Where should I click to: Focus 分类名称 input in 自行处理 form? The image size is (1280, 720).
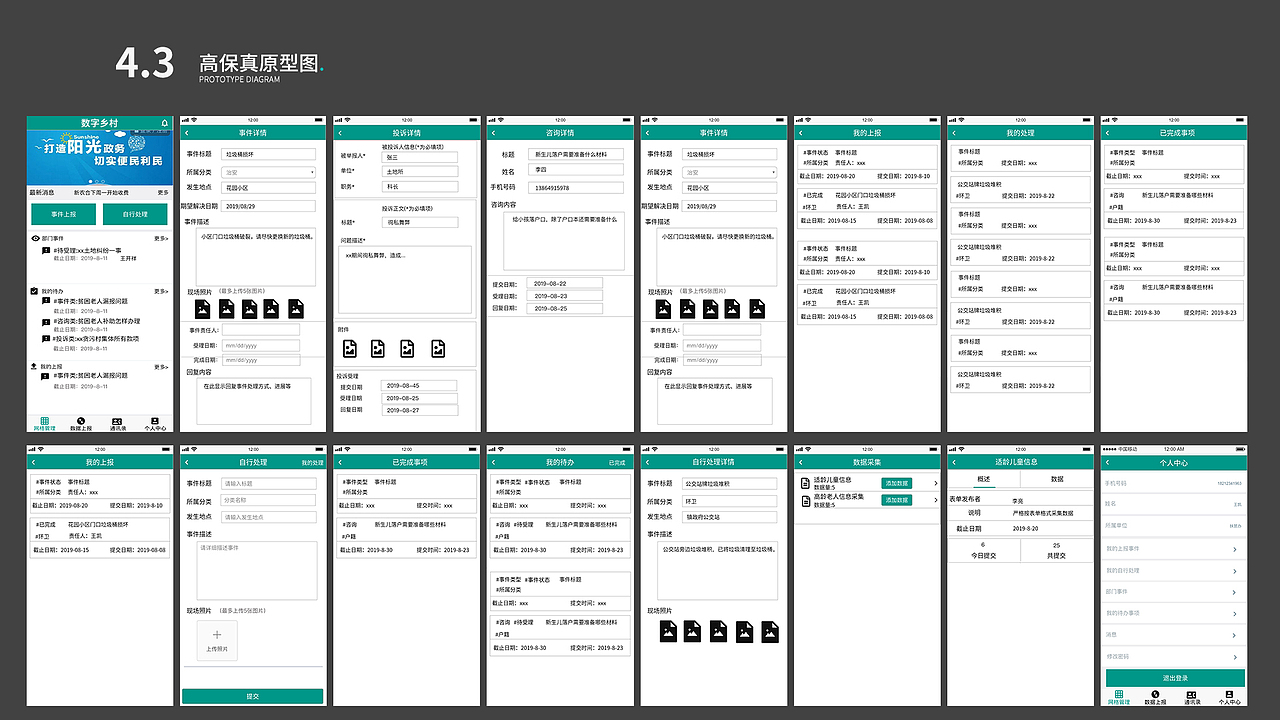pos(269,500)
